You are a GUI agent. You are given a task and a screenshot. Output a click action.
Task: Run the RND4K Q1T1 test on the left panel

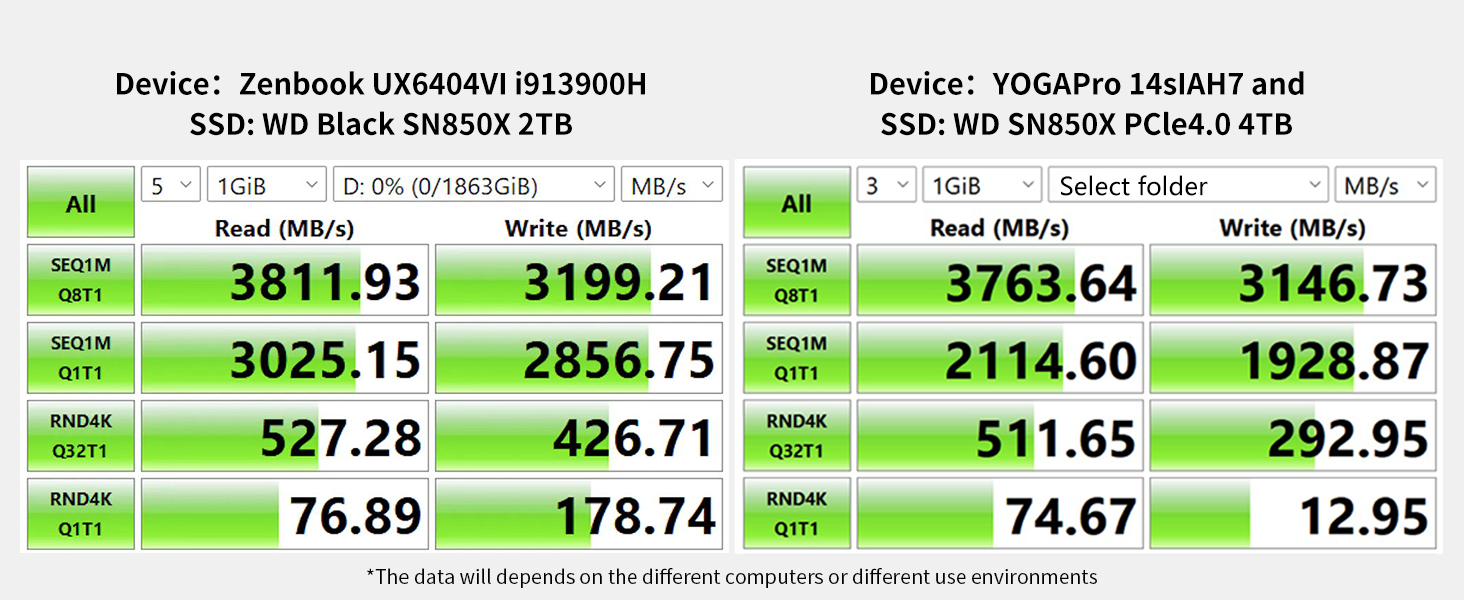point(79,513)
